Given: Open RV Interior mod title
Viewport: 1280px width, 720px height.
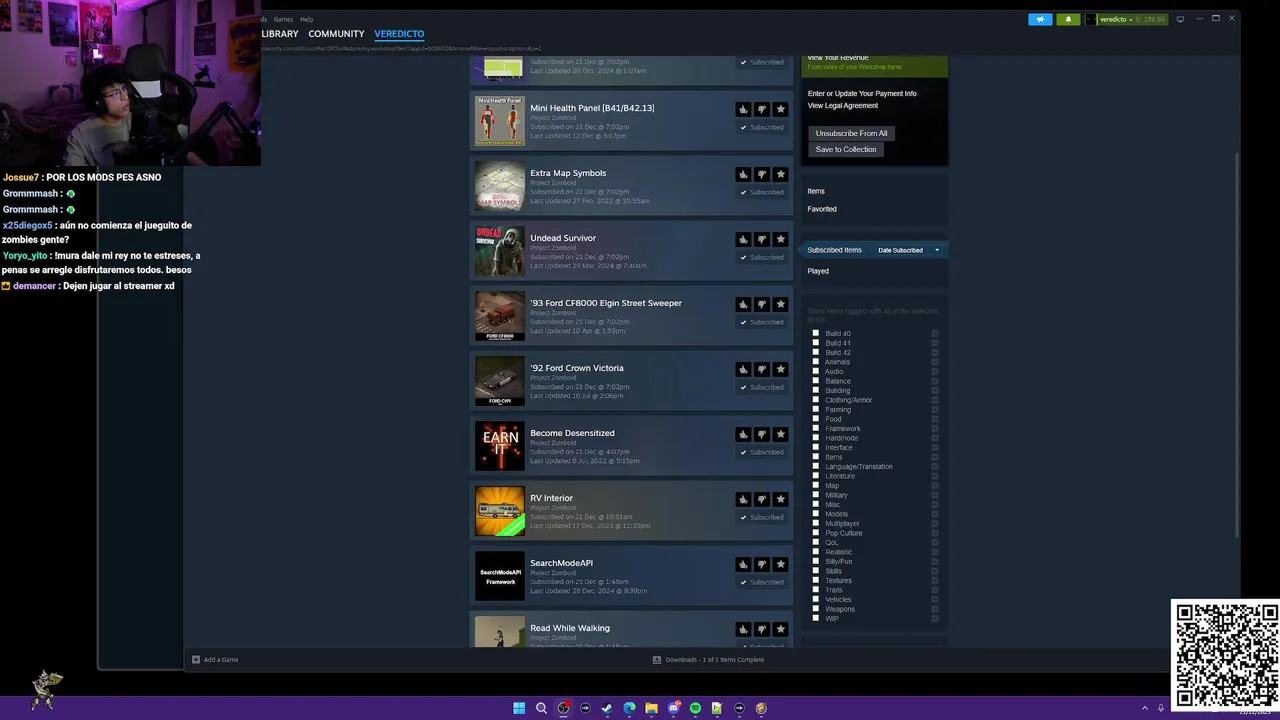Looking at the screenshot, I should (551, 498).
